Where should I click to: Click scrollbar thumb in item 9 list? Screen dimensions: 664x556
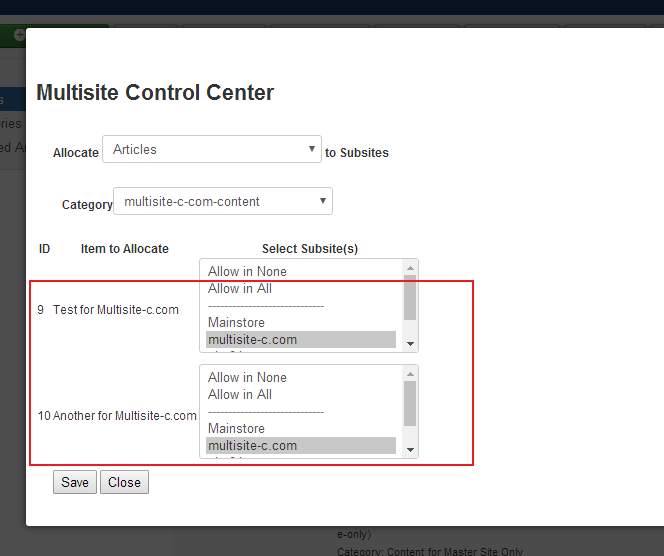(x=410, y=297)
